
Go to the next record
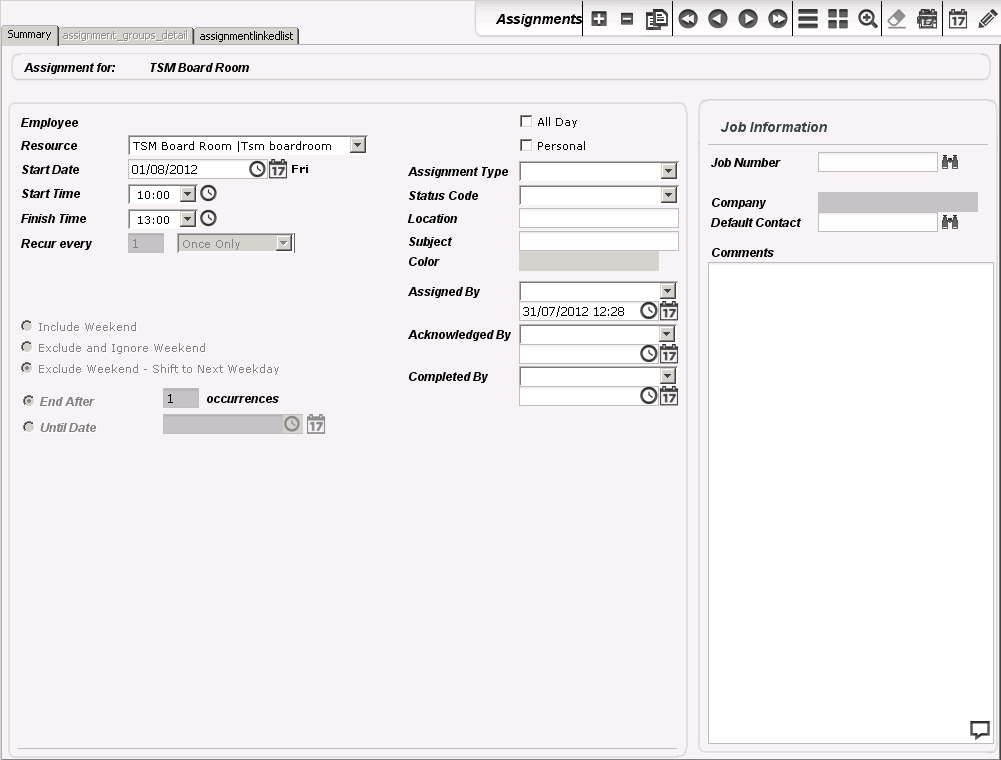pyautogui.click(x=747, y=19)
